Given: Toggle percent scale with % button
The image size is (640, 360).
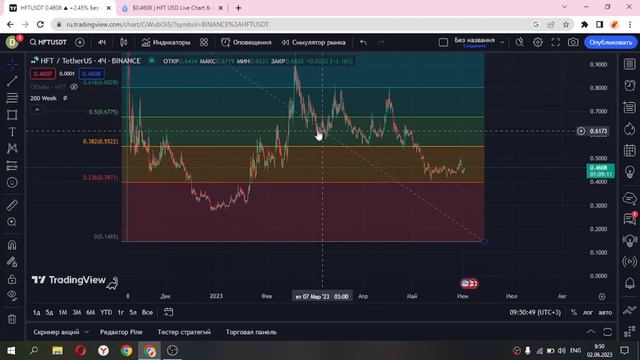Looking at the screenshot, I should point(574,312).
